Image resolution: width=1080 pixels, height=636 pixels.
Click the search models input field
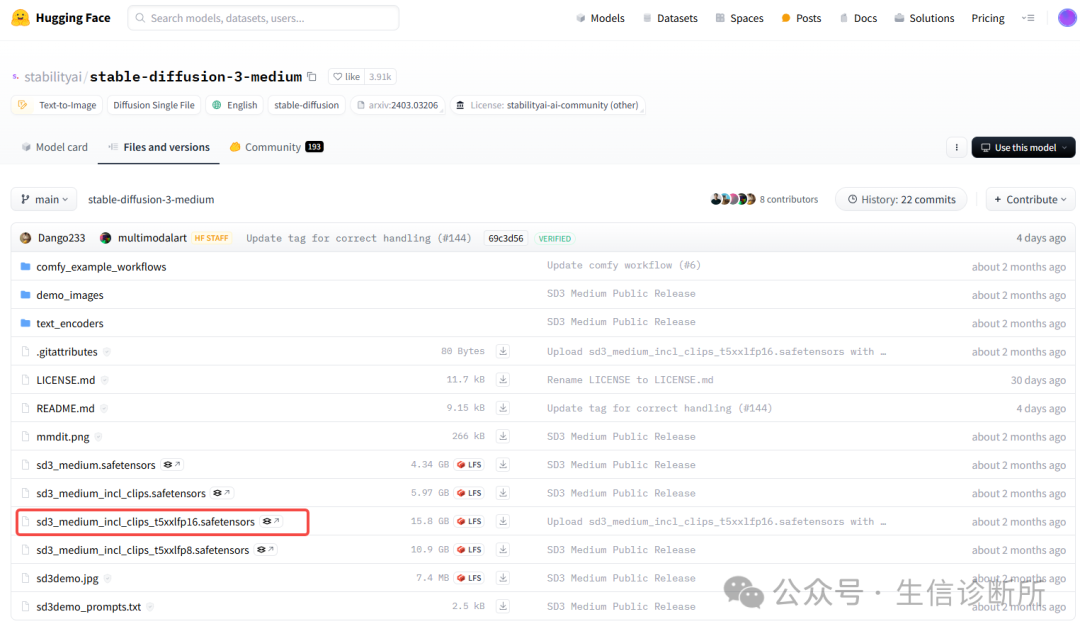tap(263, 18)
